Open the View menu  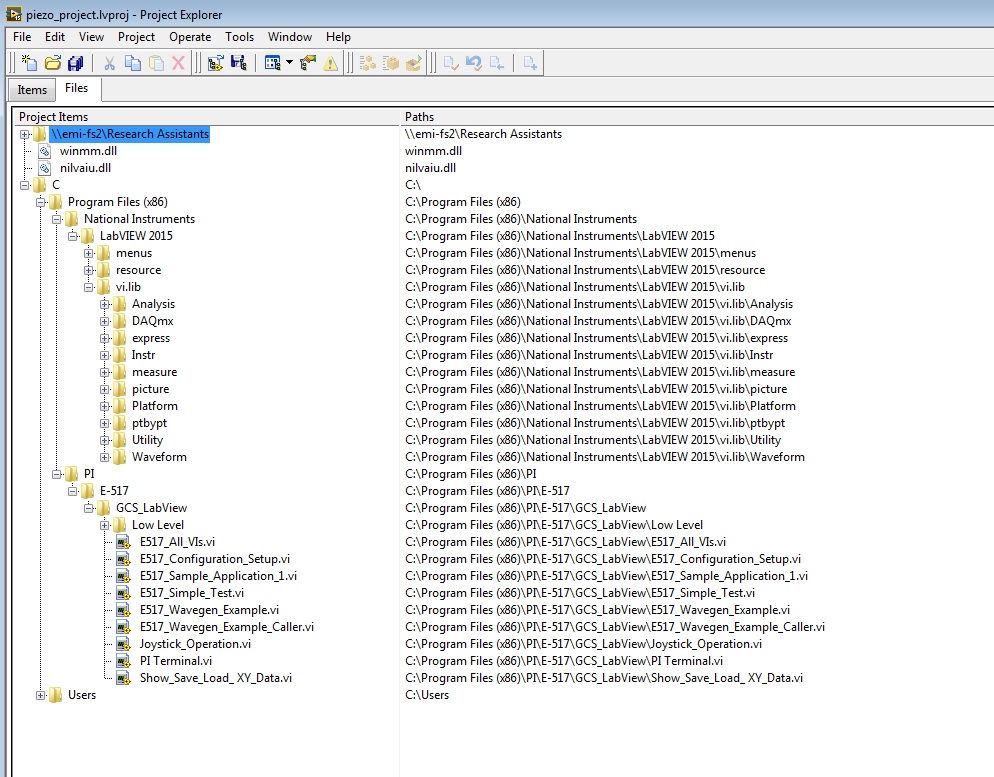91,37
